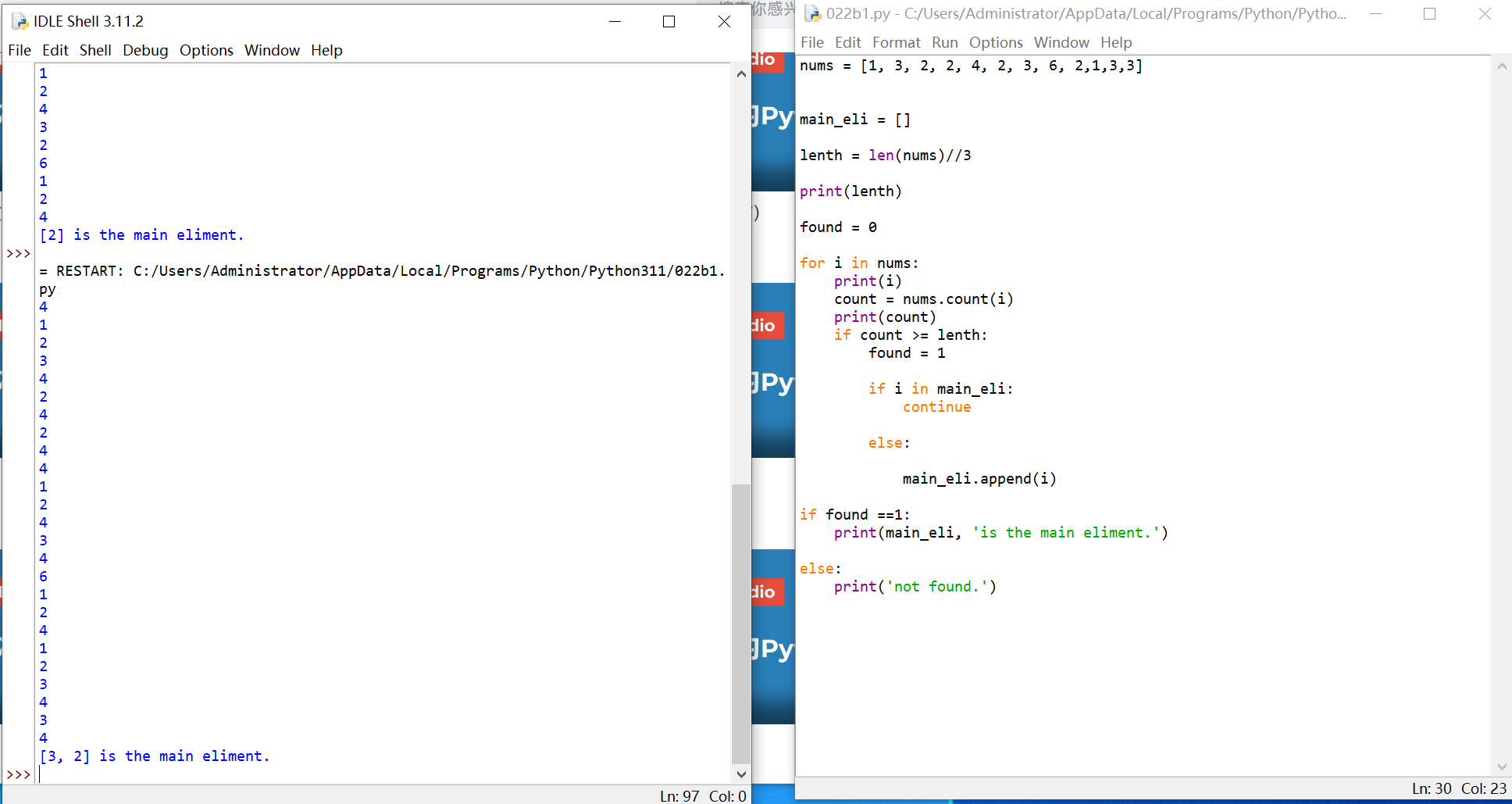Click the 'continue' keyword in editor
This screenshot has width=1512, height=804.
tap(937, 407)
